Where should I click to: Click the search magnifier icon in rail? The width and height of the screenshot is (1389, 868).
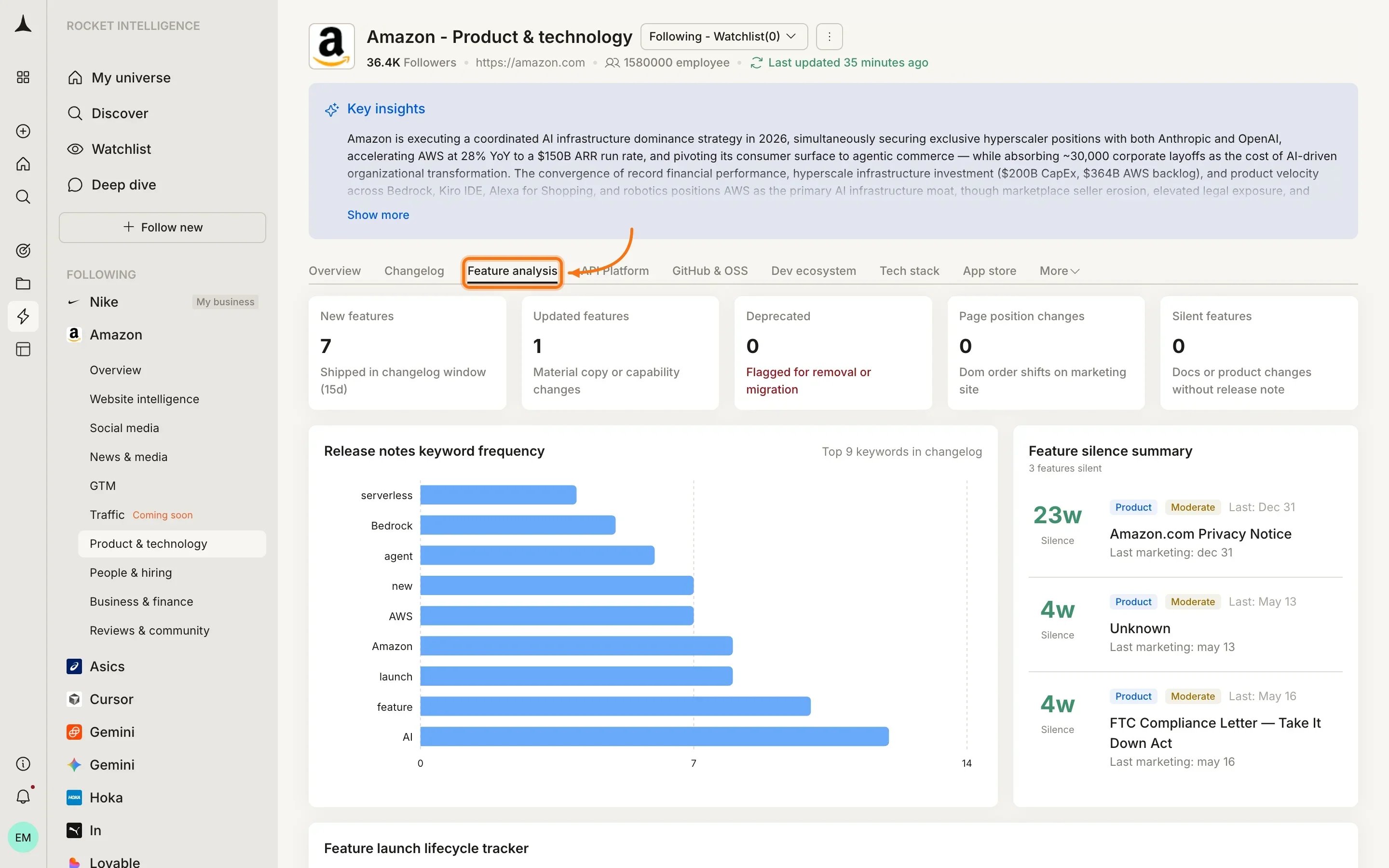coord(23,197)
